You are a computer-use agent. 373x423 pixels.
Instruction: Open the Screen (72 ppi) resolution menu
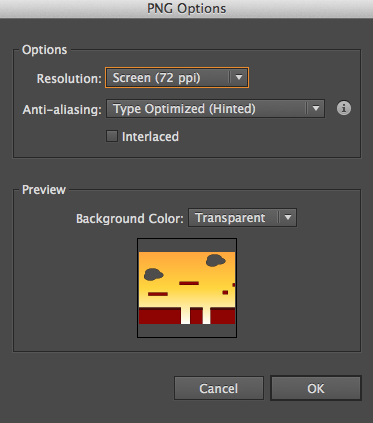coord(177,78)
